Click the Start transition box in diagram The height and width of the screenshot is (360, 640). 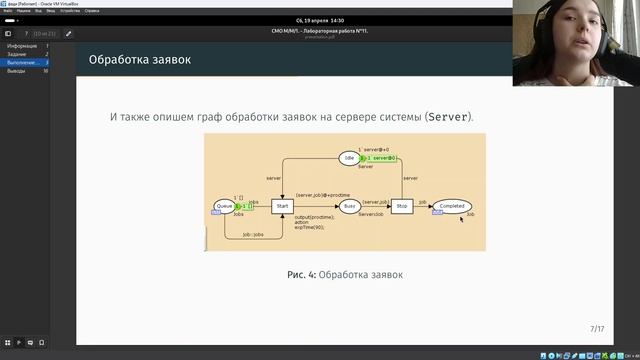pos(282,206)
